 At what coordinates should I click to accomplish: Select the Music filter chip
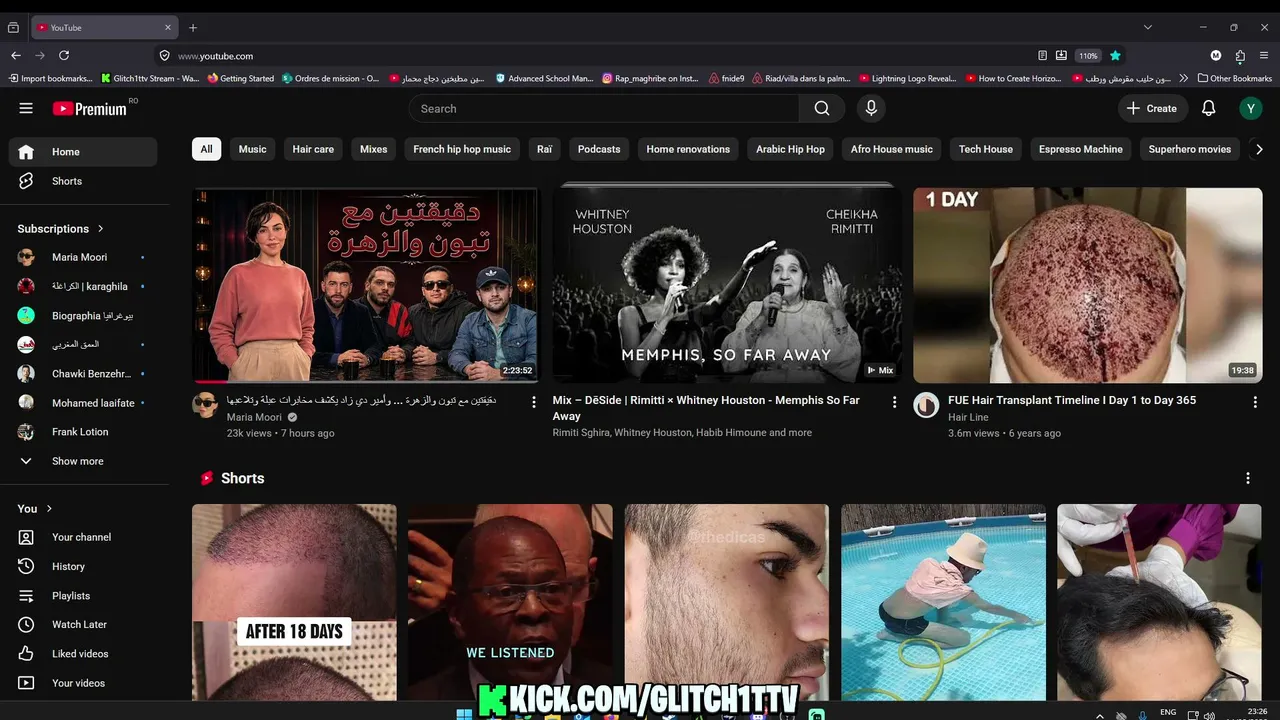click(x=253, y=149)
